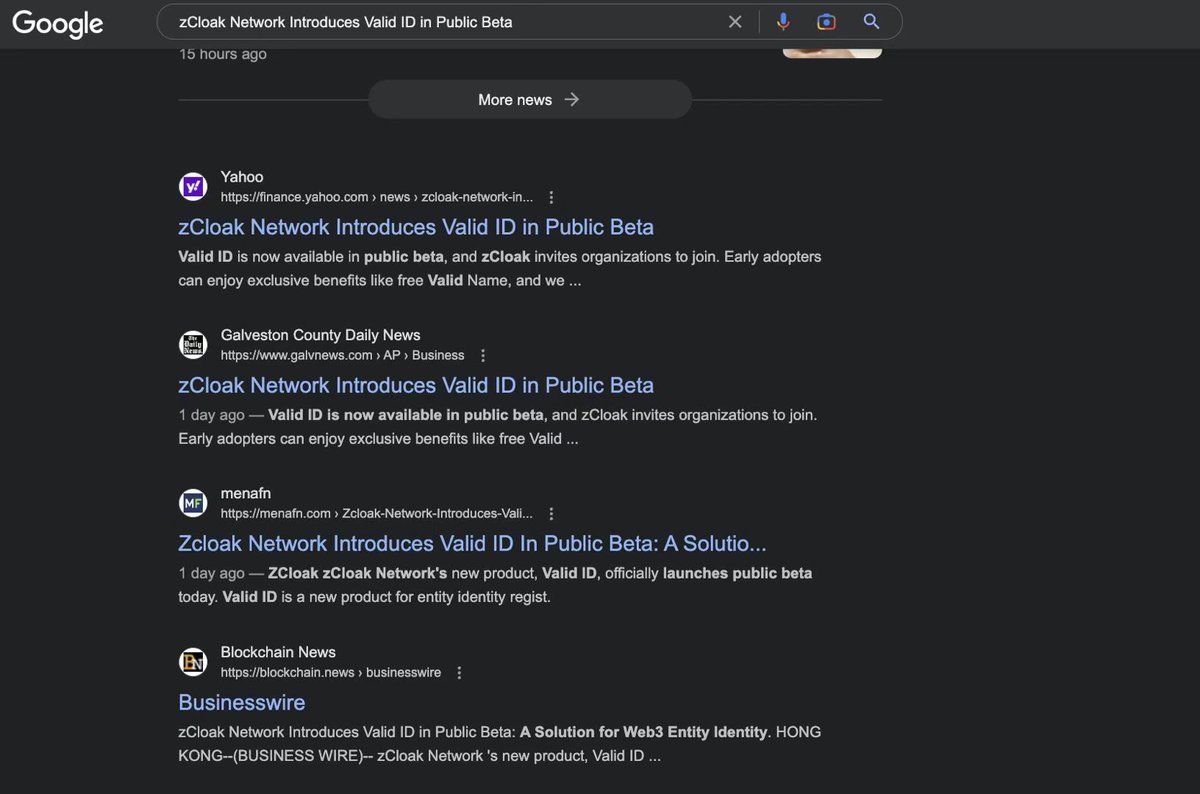Click the finance.yahoo.com URL breadcrumb
The width and height of the screenshot is (1200, 794).
coord(377,197)
